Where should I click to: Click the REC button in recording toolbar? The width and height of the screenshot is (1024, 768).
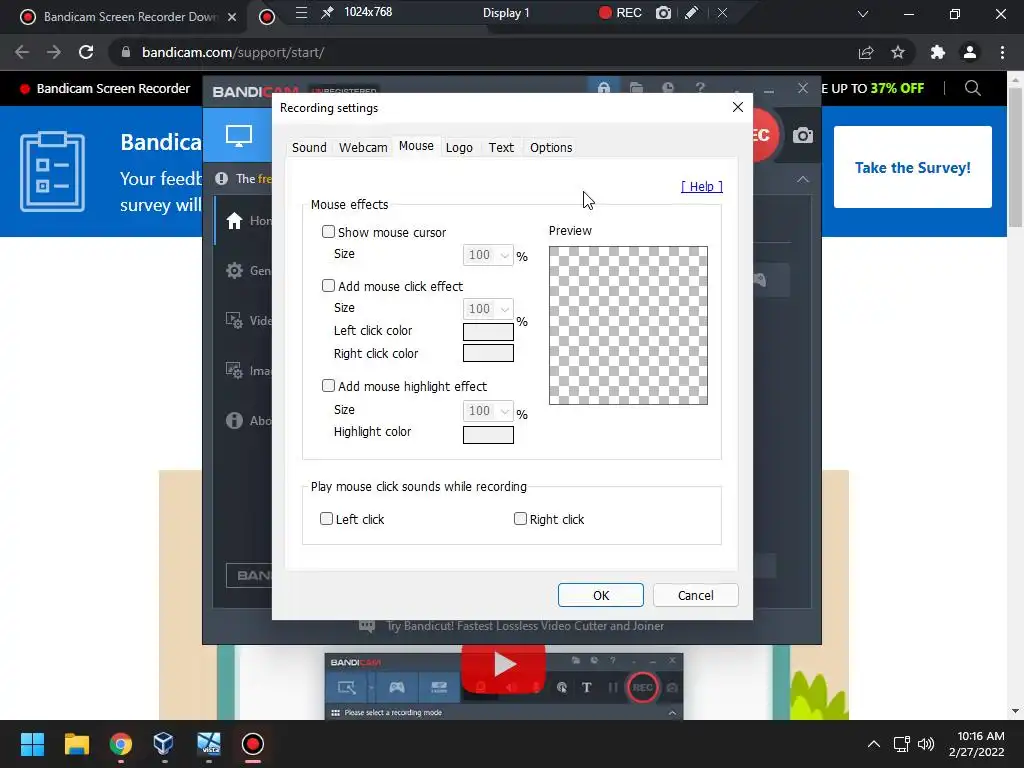click(x=620, y=12)
